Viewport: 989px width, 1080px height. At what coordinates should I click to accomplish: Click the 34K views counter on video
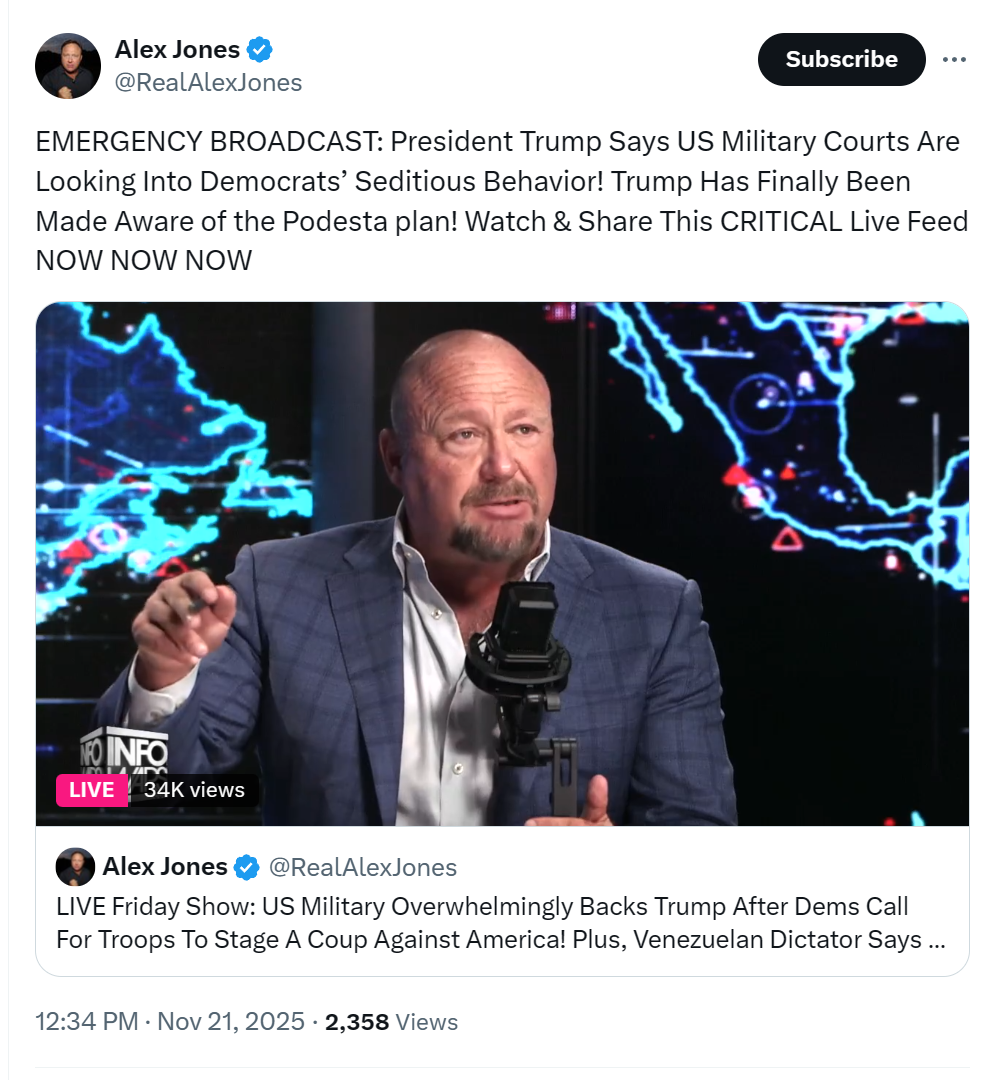tap(194, 790)
